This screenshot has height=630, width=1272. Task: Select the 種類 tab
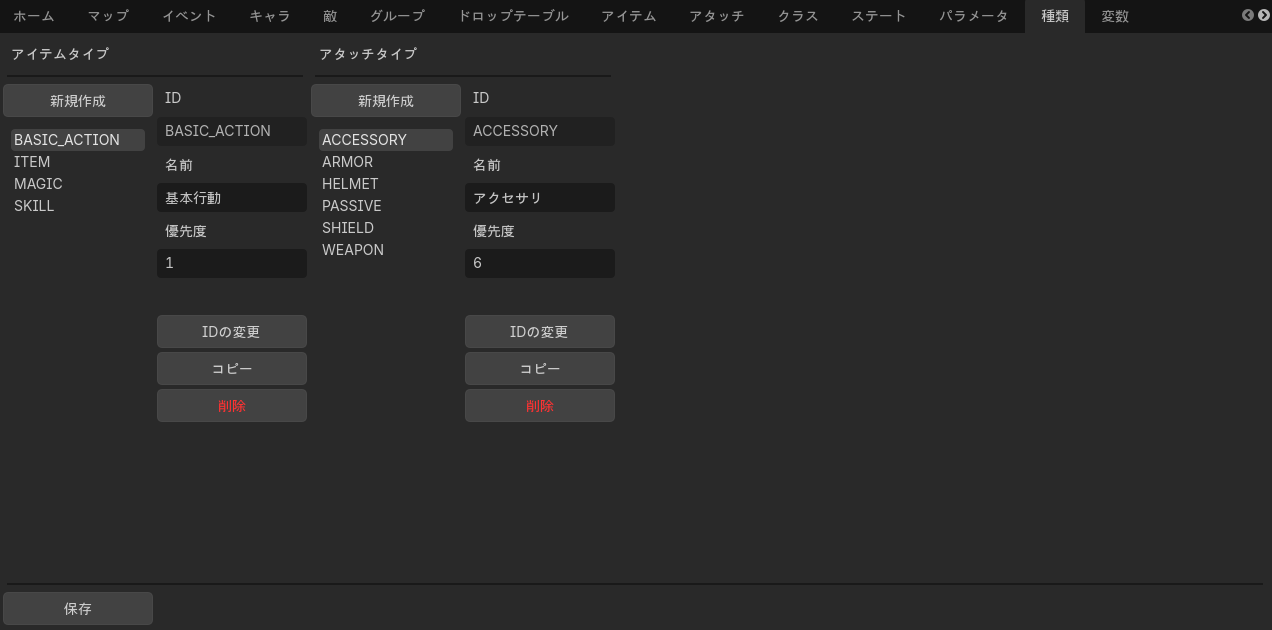click(x=1055, y=16)
